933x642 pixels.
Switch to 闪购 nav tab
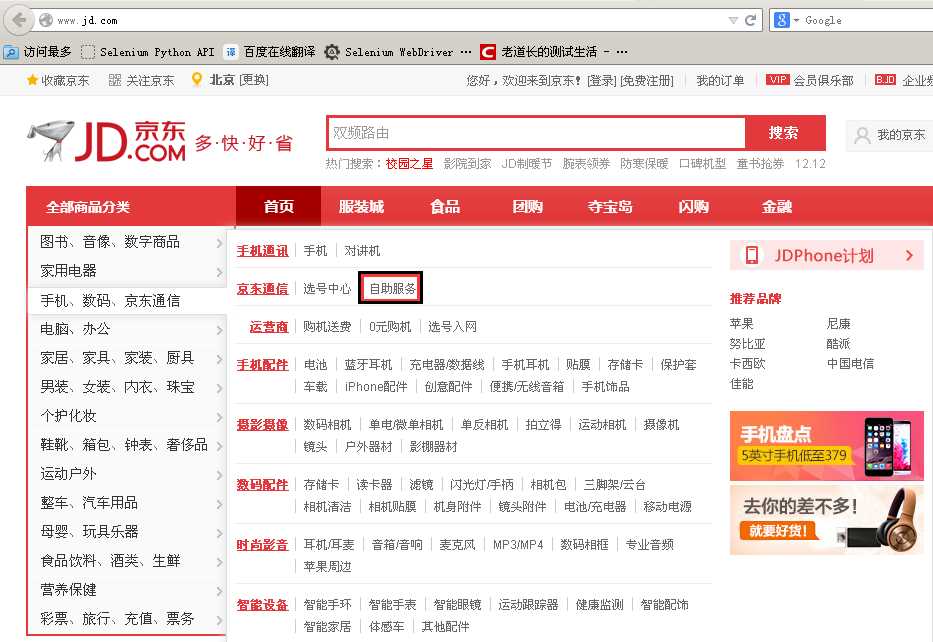click(693, 206)
